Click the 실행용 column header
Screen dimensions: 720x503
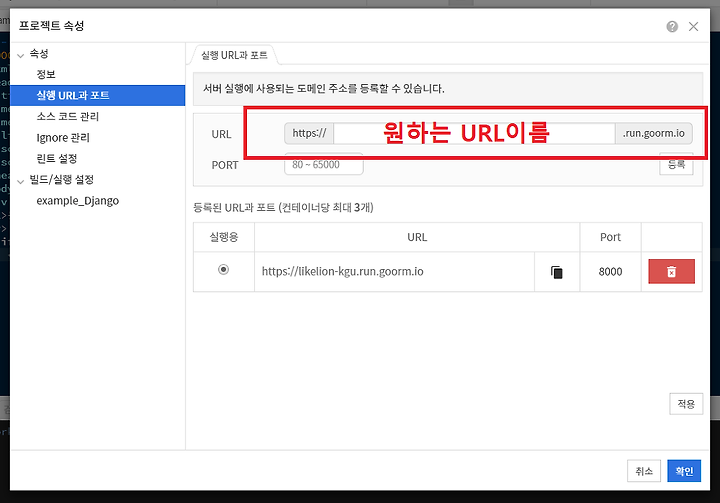[x=224, y=237]
